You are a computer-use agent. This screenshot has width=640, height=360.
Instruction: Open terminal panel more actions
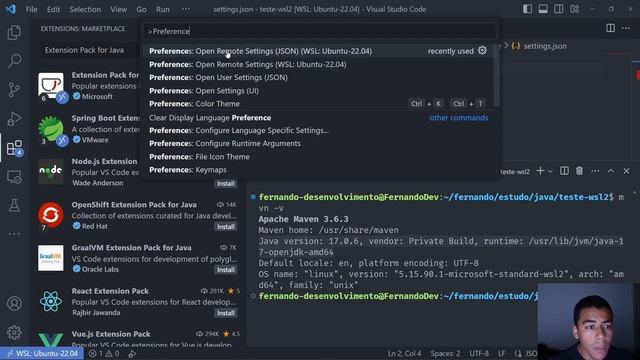(x=596, y=171)
